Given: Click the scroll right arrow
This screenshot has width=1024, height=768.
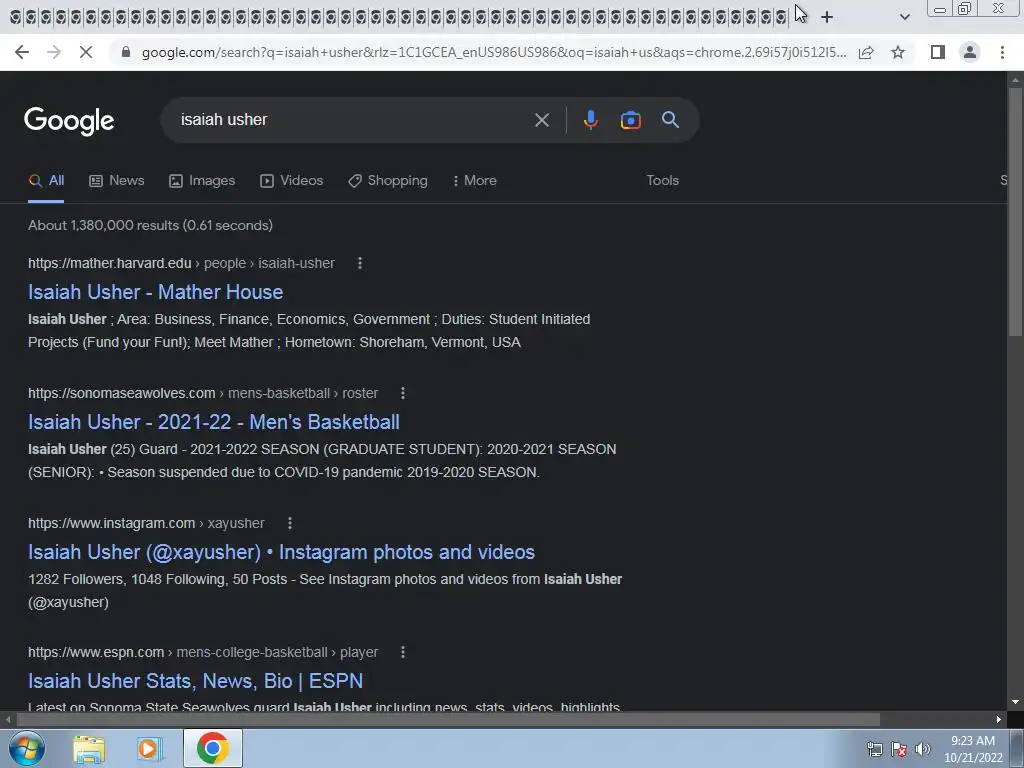Looking at the screenshot, I should [x=999, y=720].
